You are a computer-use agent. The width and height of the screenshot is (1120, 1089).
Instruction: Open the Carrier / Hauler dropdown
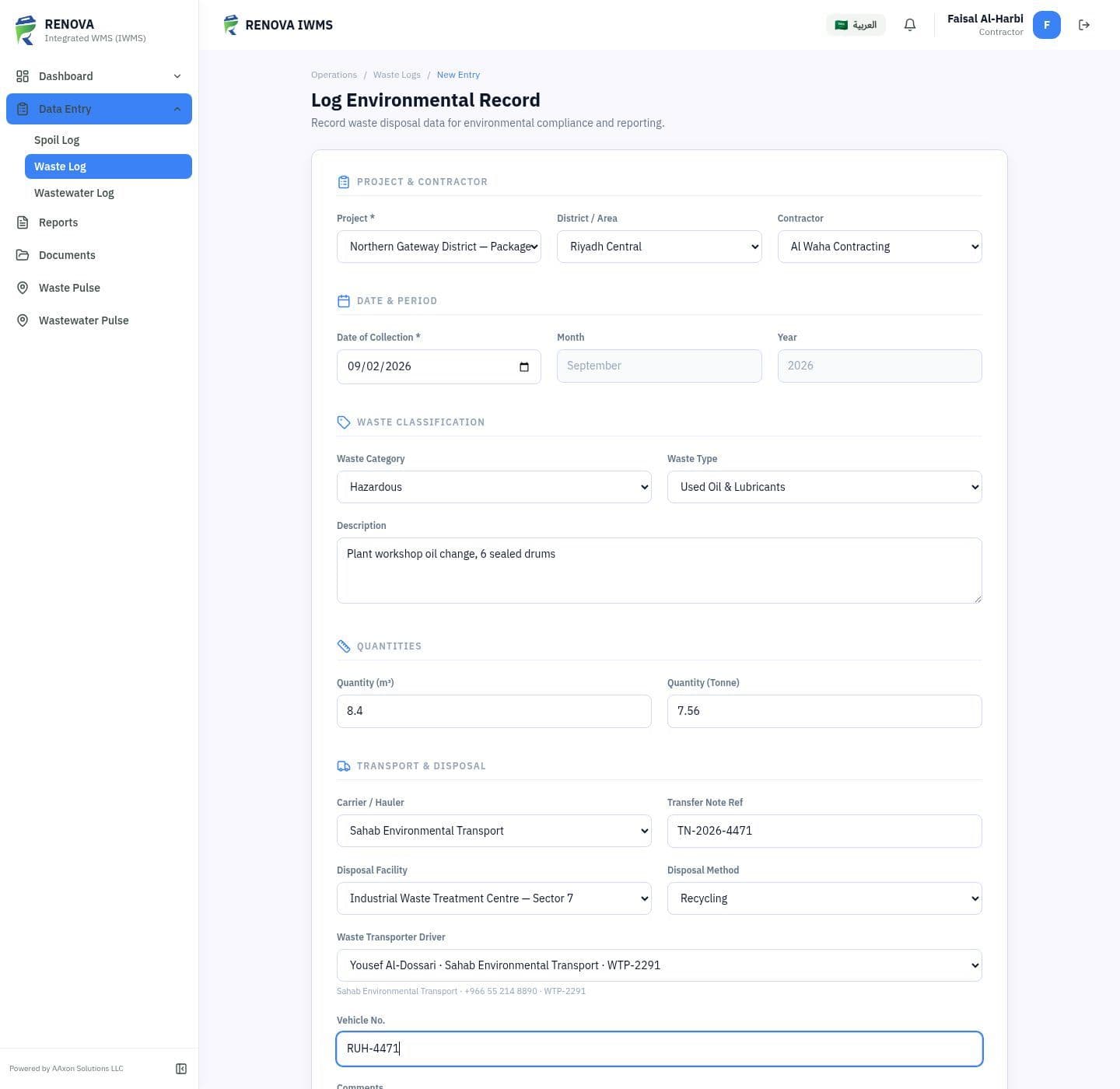click(494, 831)
